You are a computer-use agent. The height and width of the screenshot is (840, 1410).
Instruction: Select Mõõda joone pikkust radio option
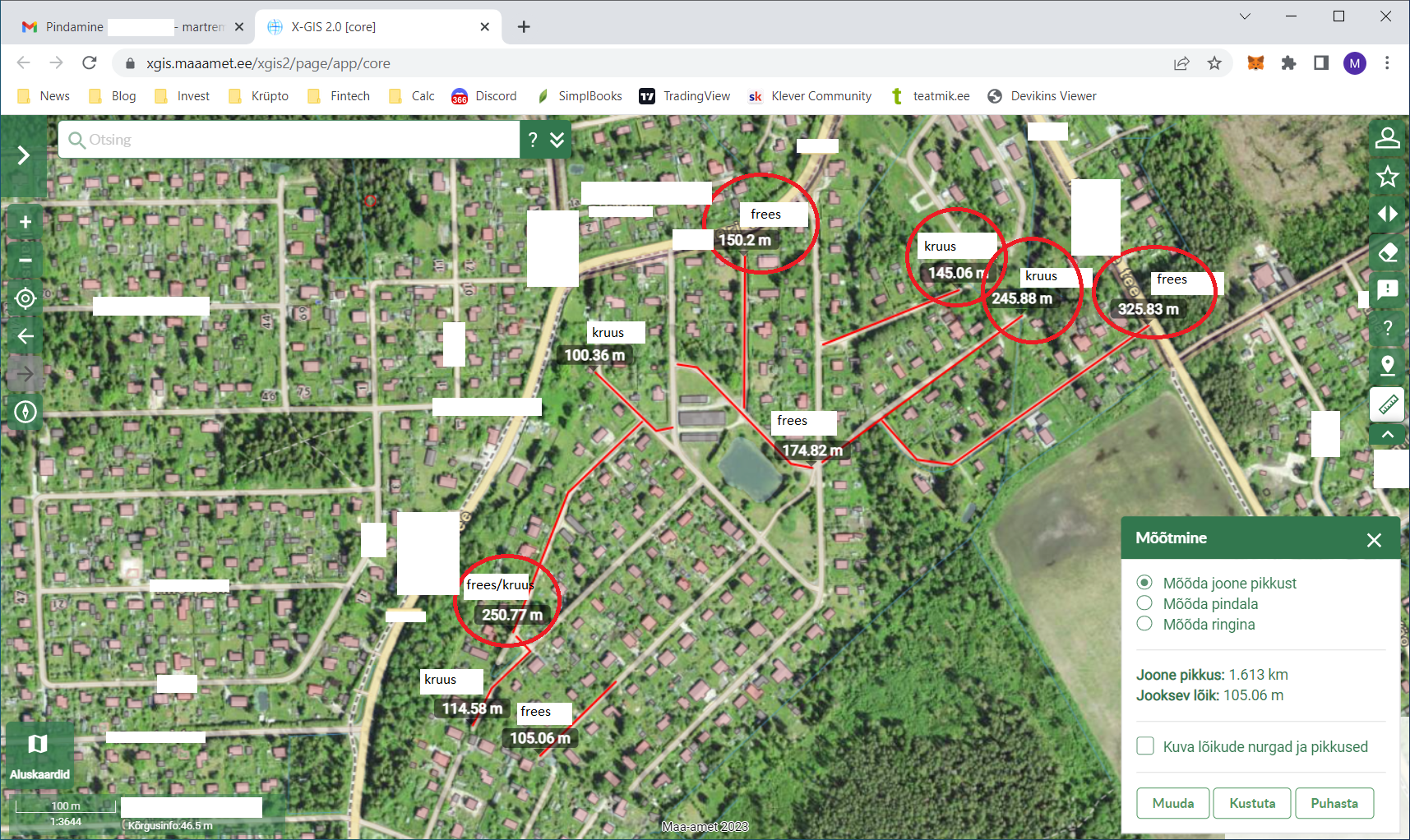(x=1144, y=583)
